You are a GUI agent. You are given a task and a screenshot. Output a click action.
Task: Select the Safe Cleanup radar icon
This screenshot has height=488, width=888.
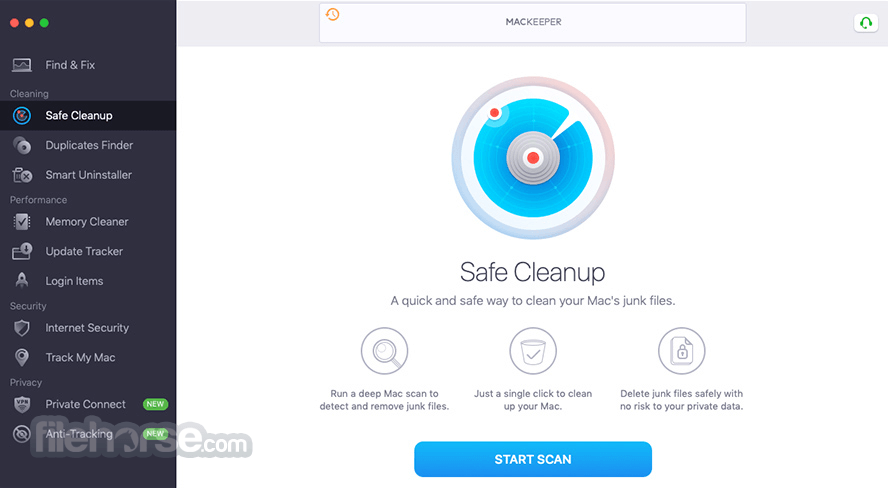[x=22, y=115]
